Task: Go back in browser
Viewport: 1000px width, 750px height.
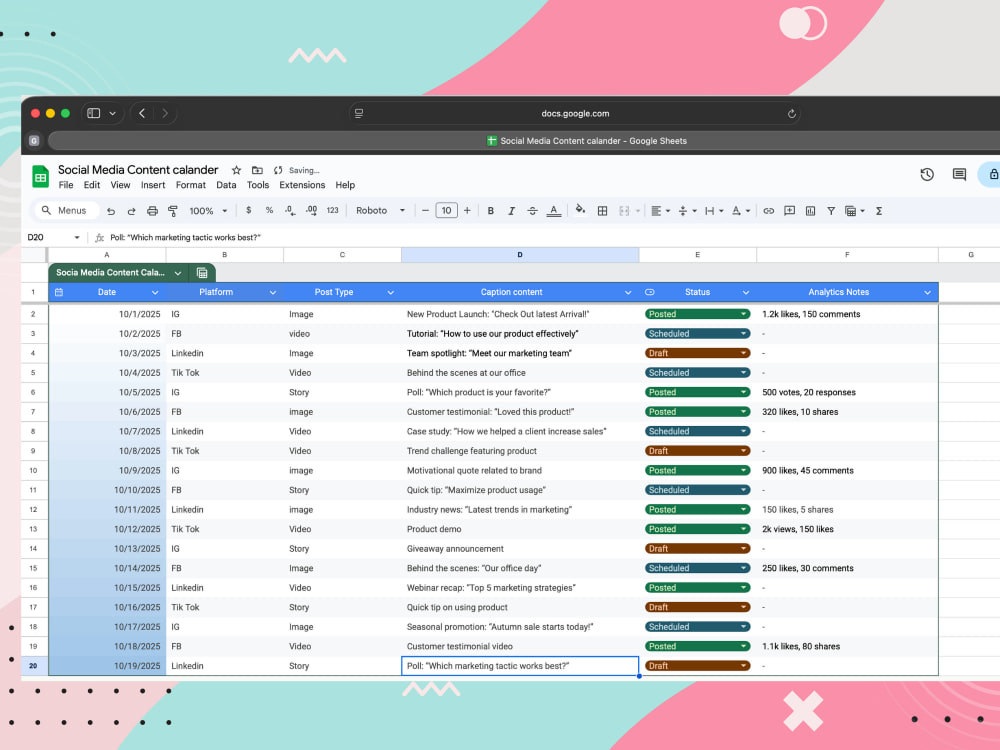Action: coord(142,114)
